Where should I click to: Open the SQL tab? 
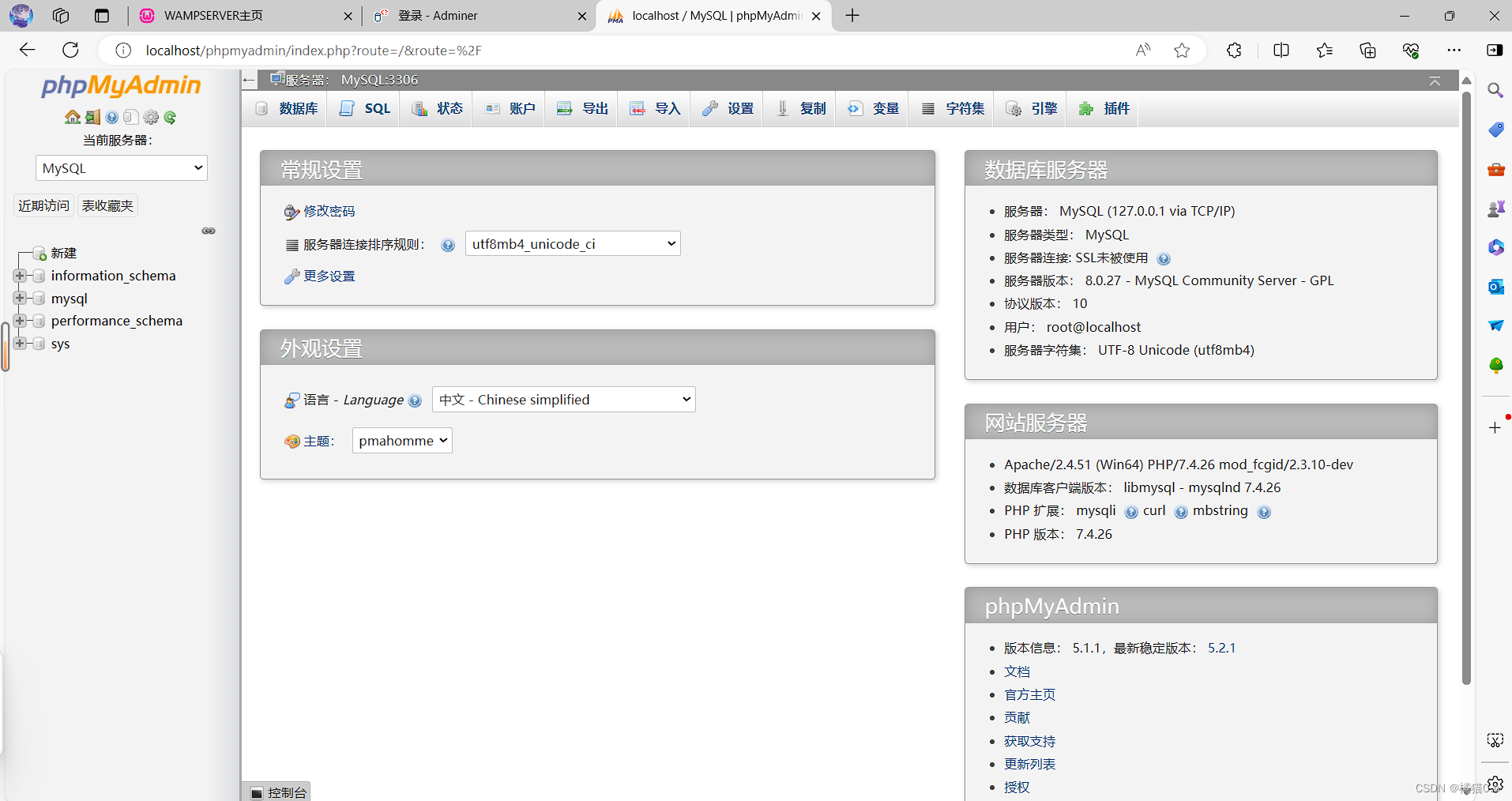click(x=365, y=109)
